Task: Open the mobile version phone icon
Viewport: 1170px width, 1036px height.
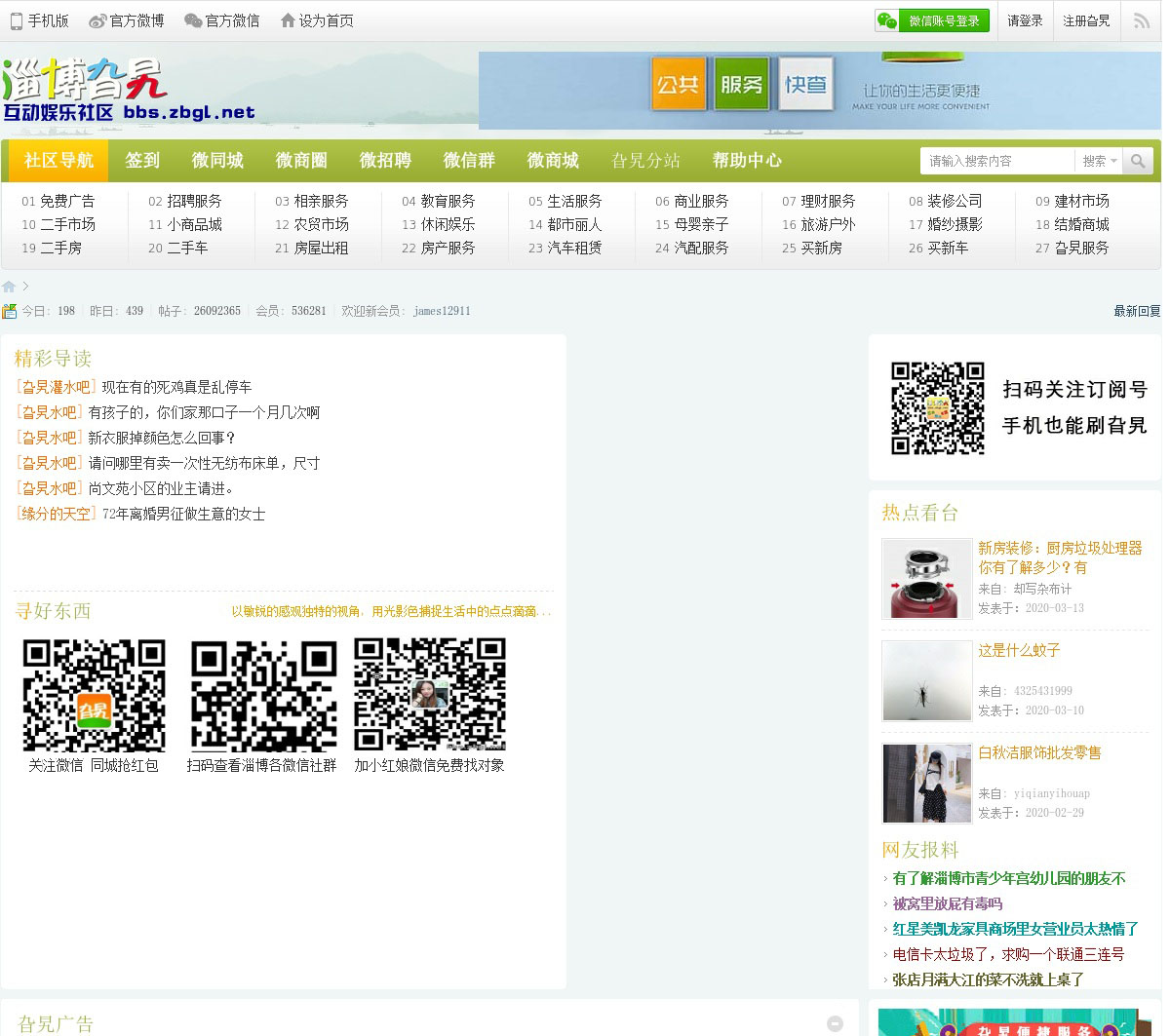Action: pyautogui.click(x=17, y=20)
